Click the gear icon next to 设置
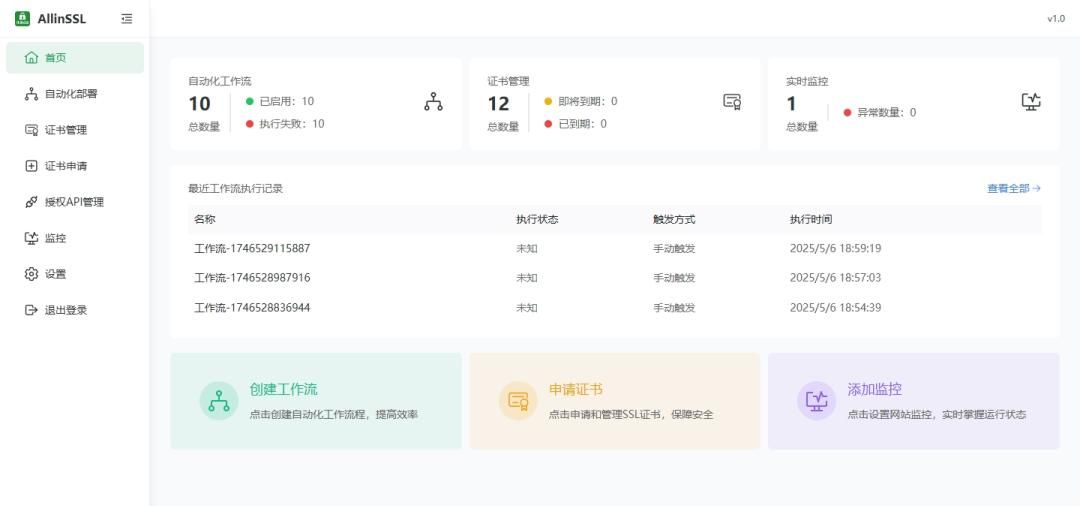Image resolution: width=1080 pixels, height=506 pixels. (x=31, y=274)
